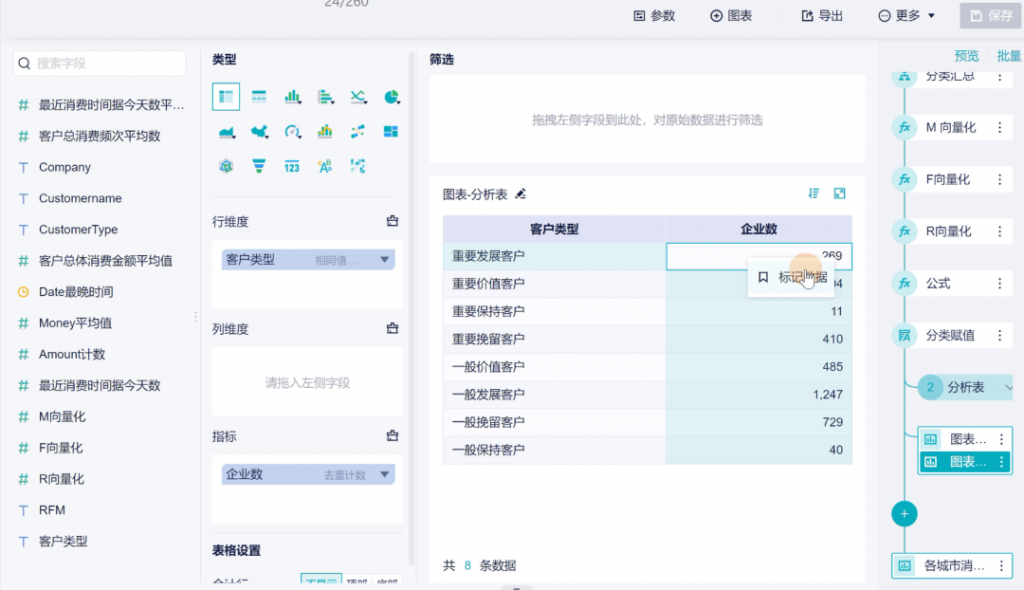
Task: Select the KPI number card chart type
Action: coord(292,166)
